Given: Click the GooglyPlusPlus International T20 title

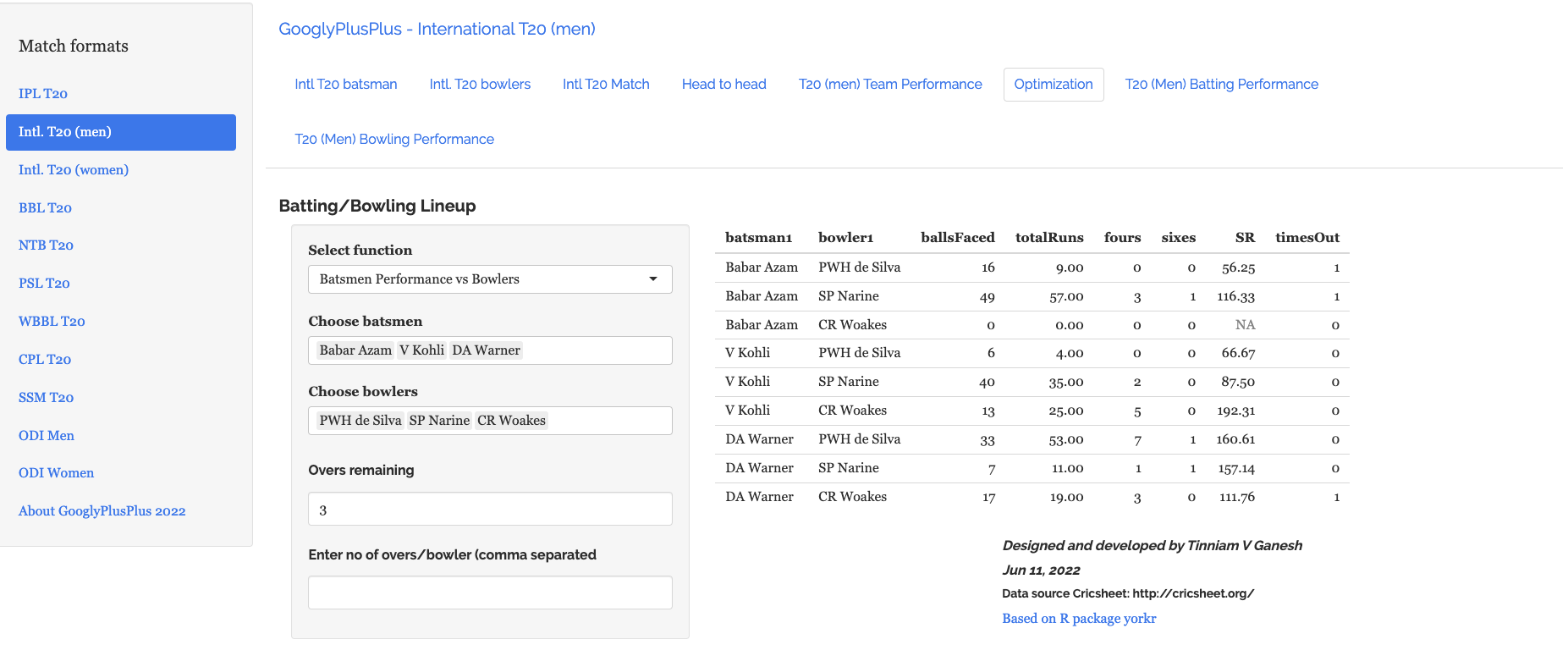Looking at the screenshot, I should coord(437,30).
